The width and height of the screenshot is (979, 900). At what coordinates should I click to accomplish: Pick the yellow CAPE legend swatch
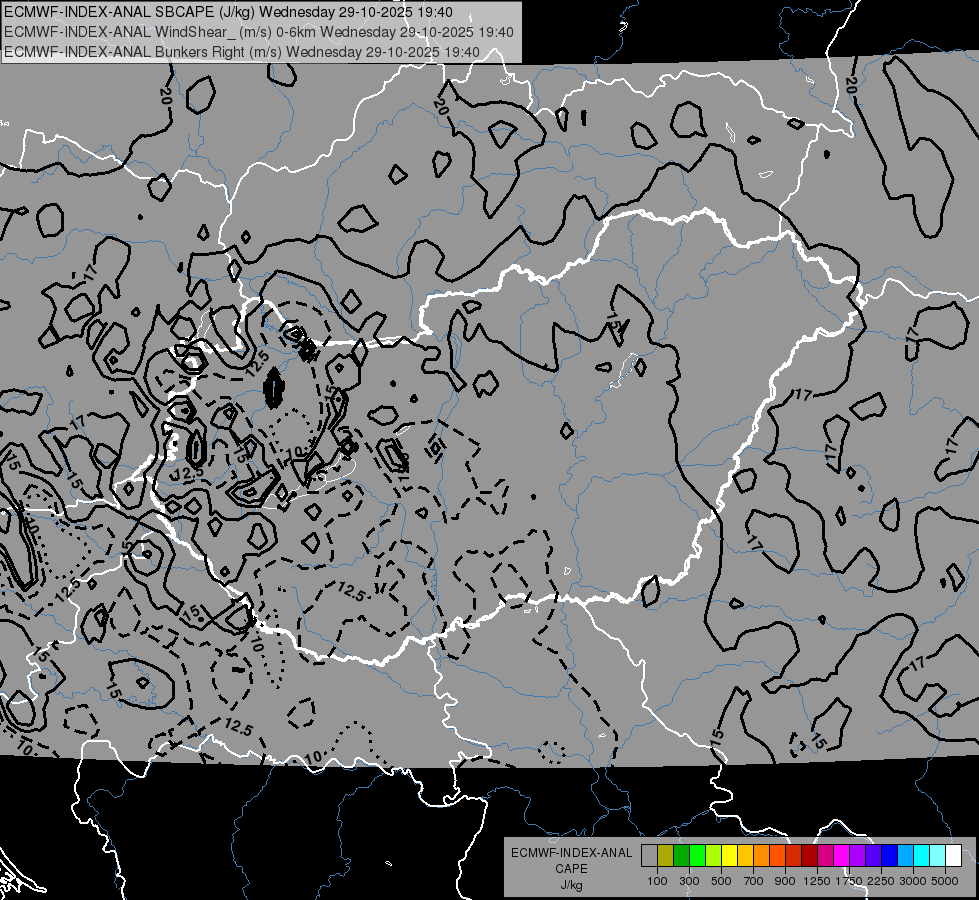pos(729,855)
